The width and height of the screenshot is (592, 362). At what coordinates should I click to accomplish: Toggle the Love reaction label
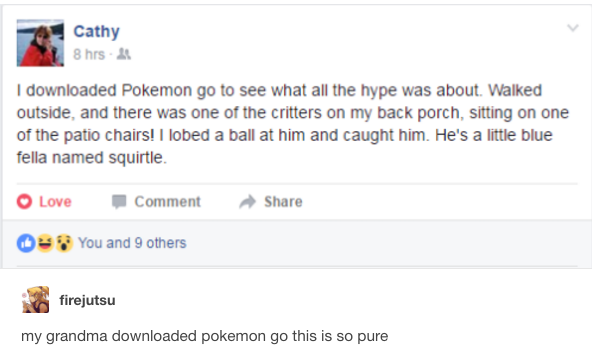point(55,202)
